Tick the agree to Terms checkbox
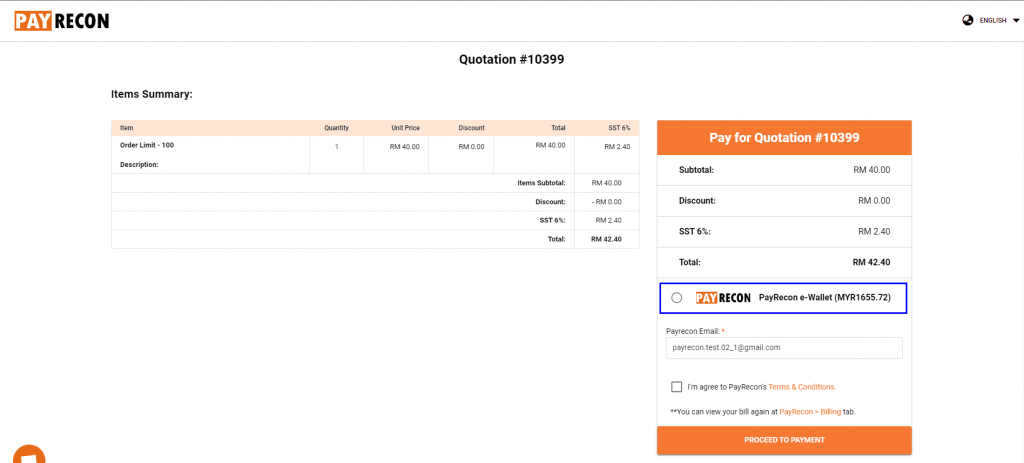The image size is (1024, 463). coord(677,387)
